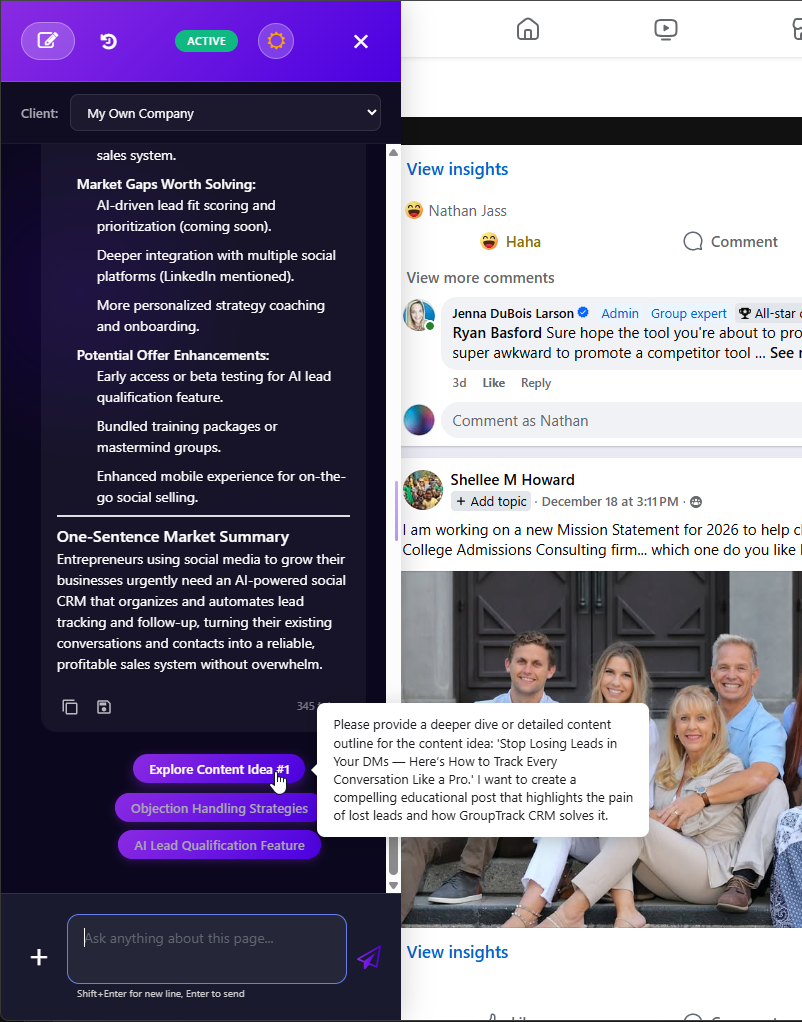Save the response with the floppy disk icon
This screenshot has width=802, height=1022.
click(104, 707)
